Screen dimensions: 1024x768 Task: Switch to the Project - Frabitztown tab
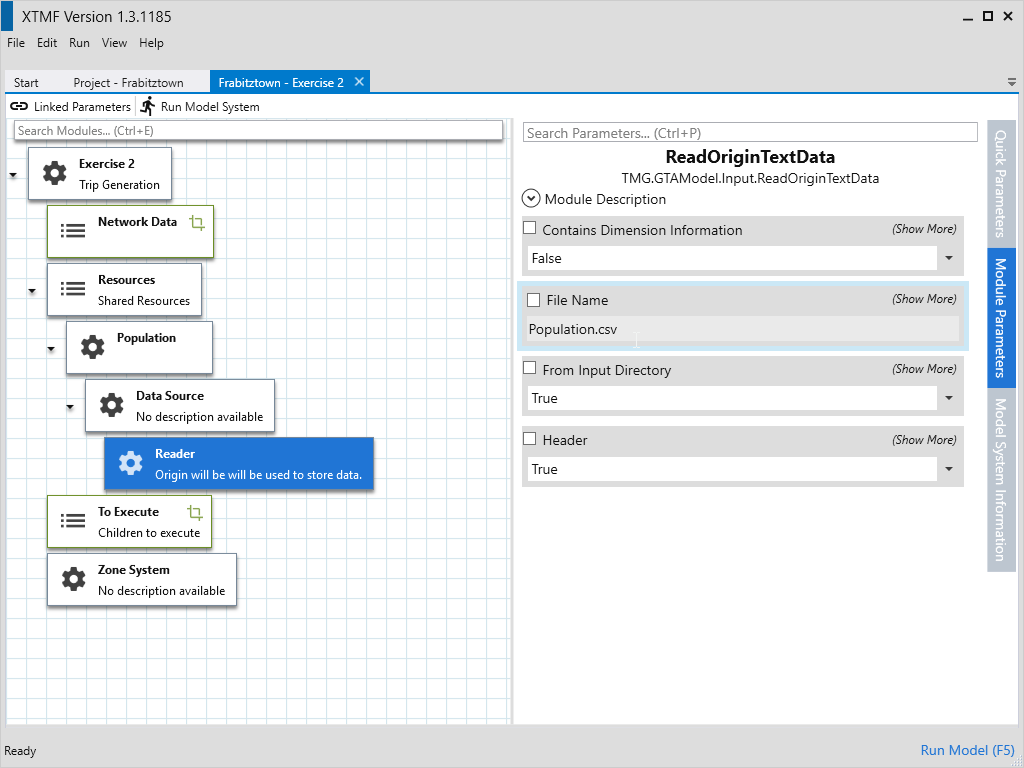[128, 83]
